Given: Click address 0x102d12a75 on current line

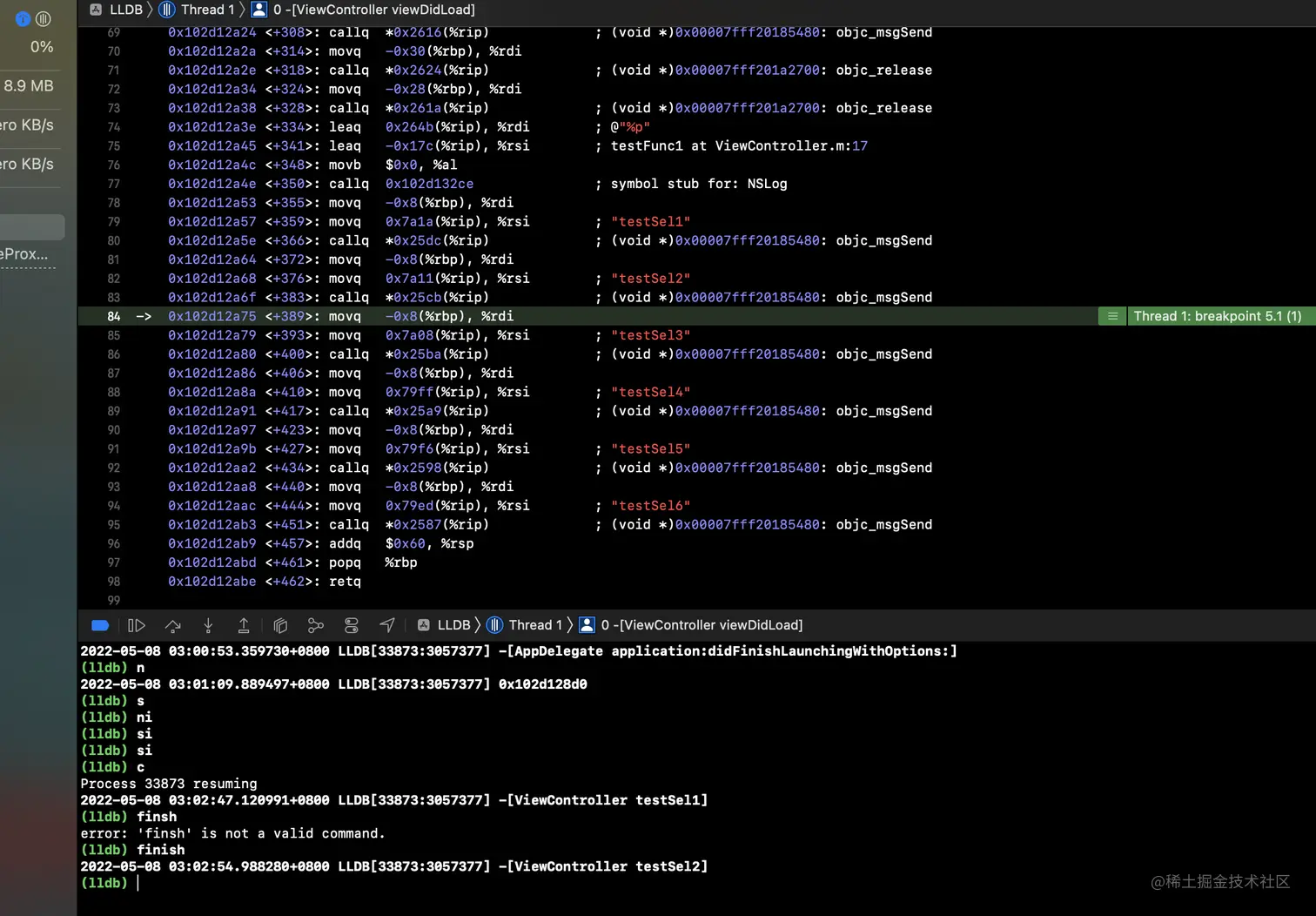Looking at the screenshot, I should tap(212, 316).
